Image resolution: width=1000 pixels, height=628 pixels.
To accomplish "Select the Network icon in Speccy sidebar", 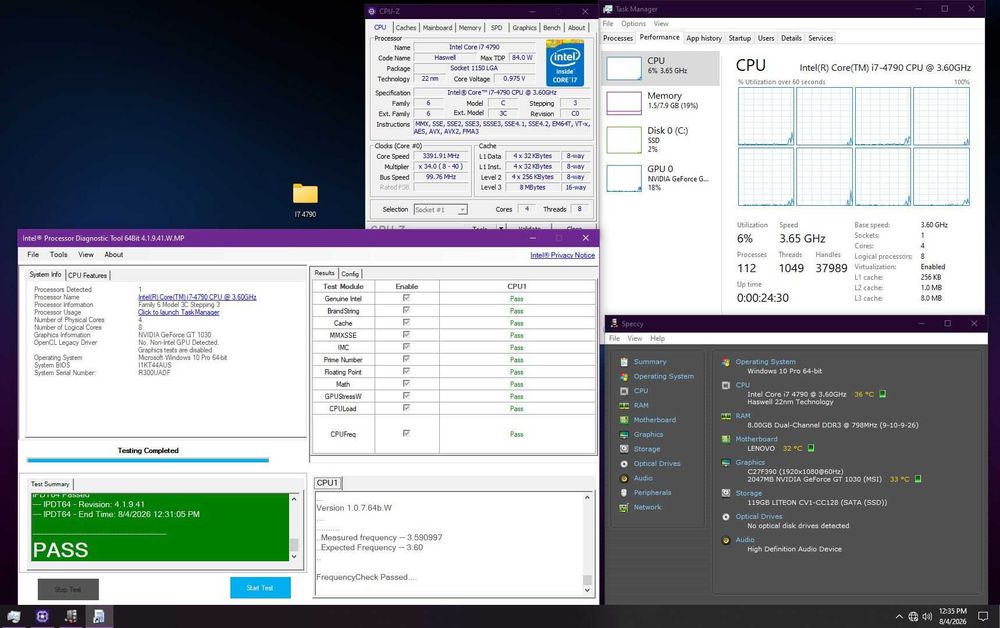I will tap(624, 508).
